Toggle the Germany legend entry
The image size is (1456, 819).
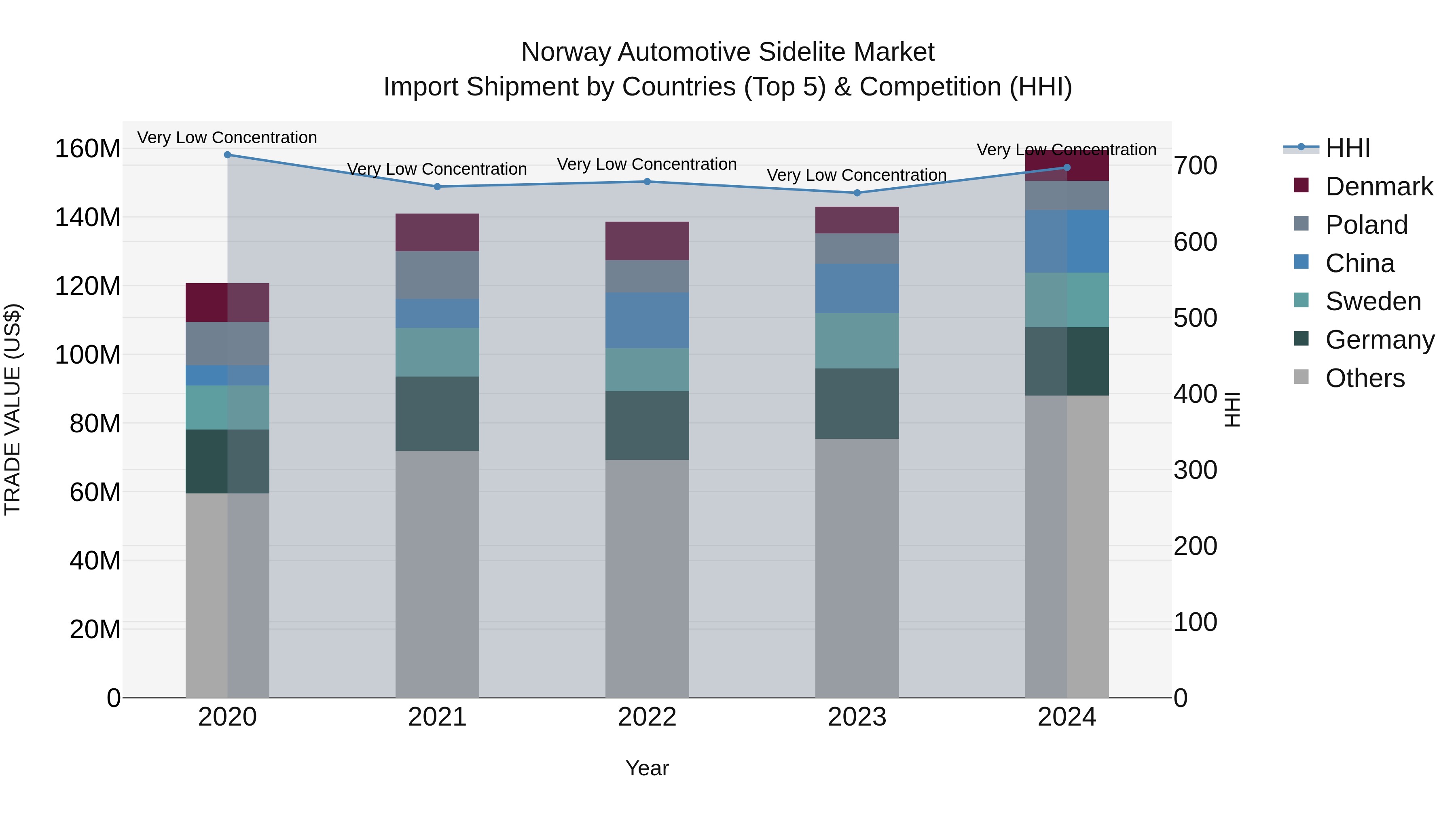pyautogui.click(x=1364, y=340)
